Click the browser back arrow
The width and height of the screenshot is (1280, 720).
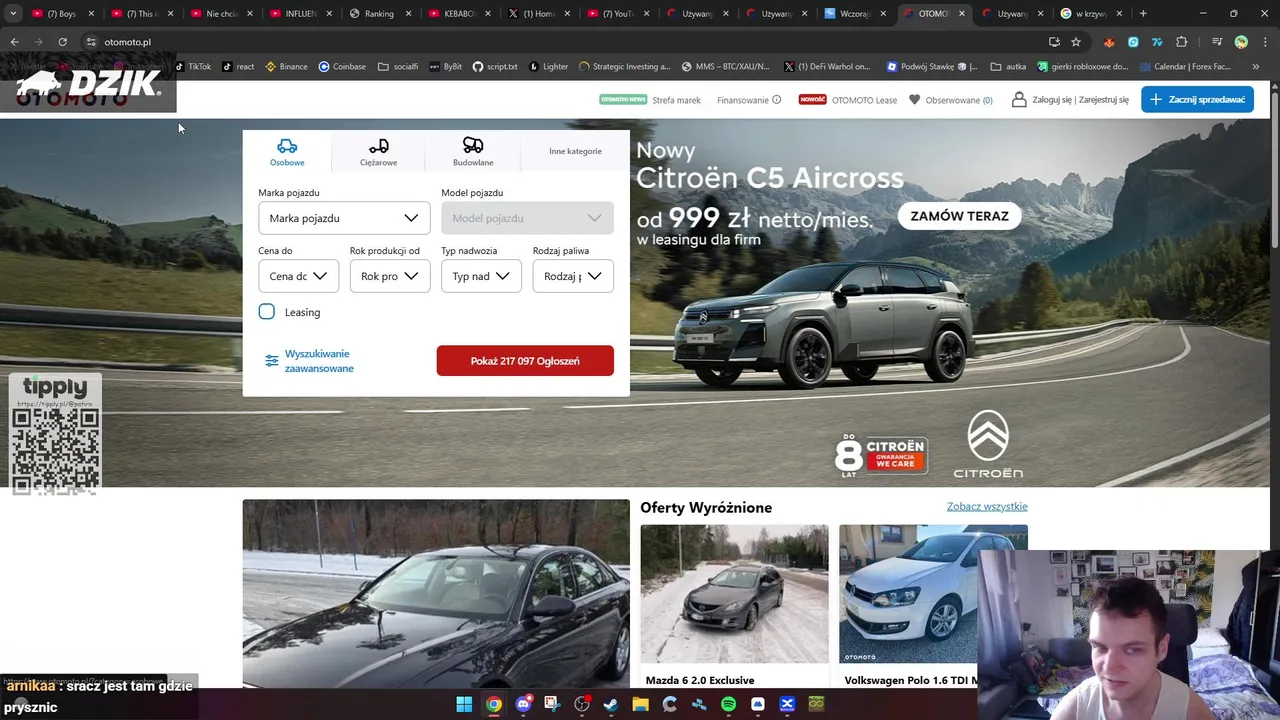[x=14, y=42]
